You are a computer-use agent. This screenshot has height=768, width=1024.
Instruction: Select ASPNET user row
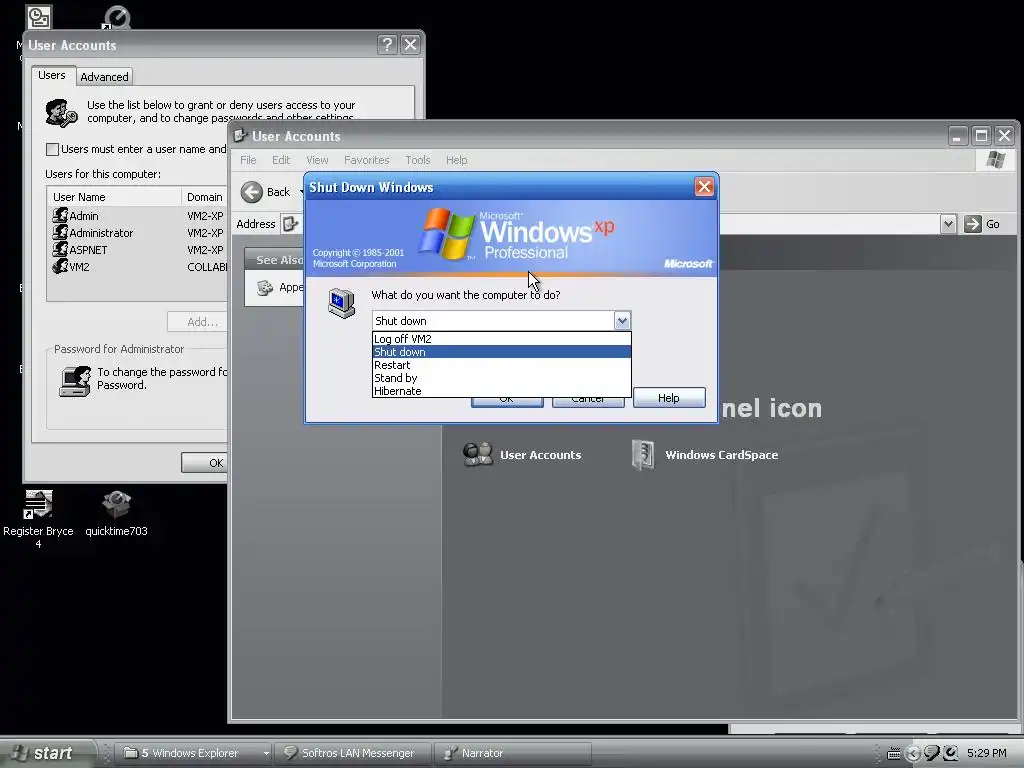tap(137, 250)
